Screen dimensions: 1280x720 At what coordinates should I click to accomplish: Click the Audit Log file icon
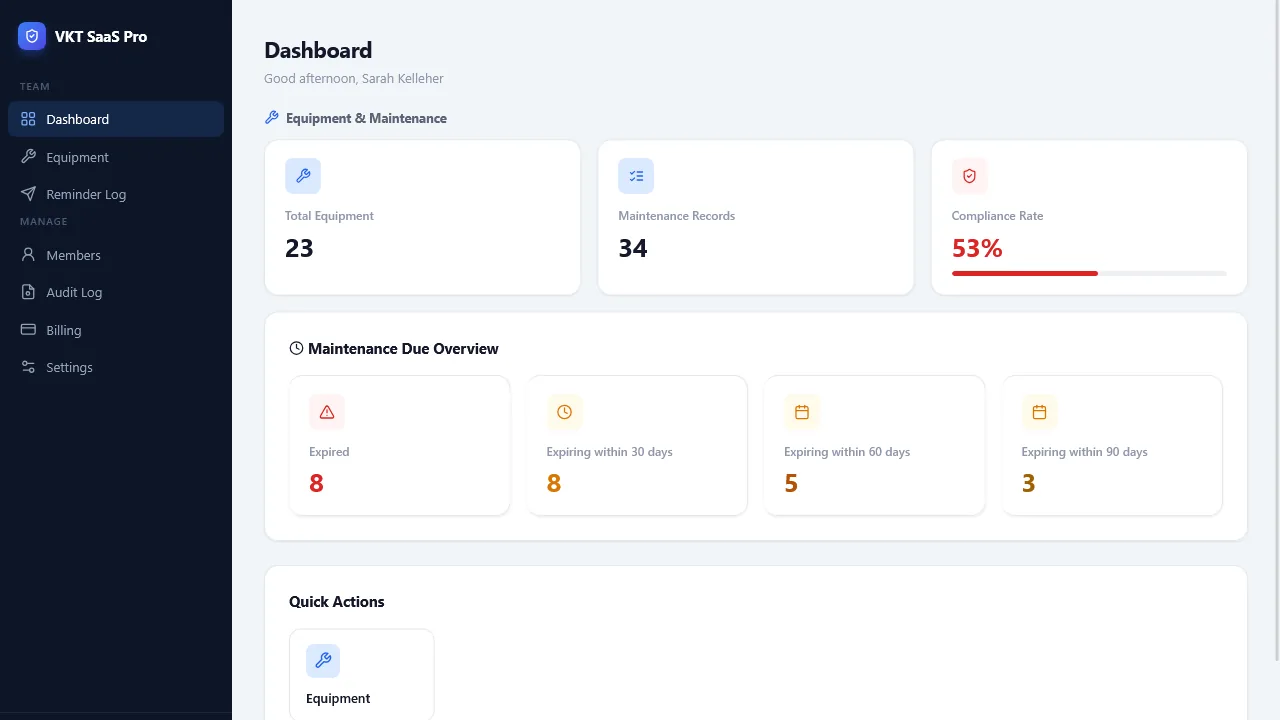point(28,292)
